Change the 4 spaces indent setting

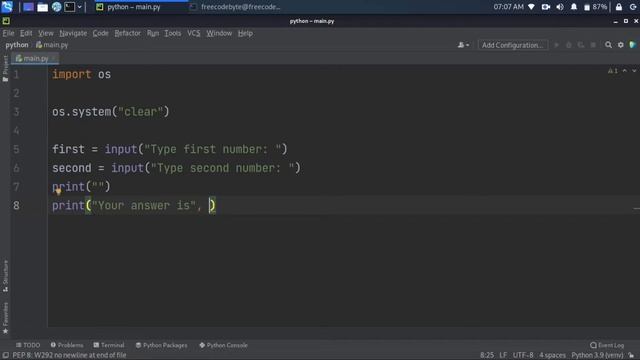[552, 355]
